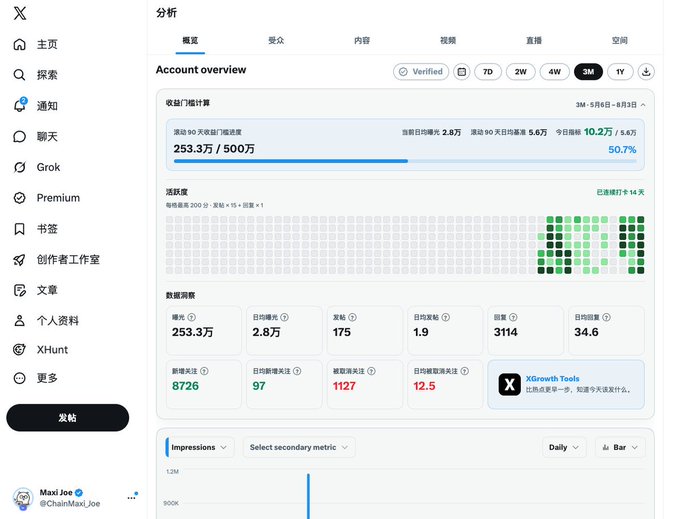Click the help icon next to 日均回复
This screenshot has height=519, width=680.
[x=606, y=317]
